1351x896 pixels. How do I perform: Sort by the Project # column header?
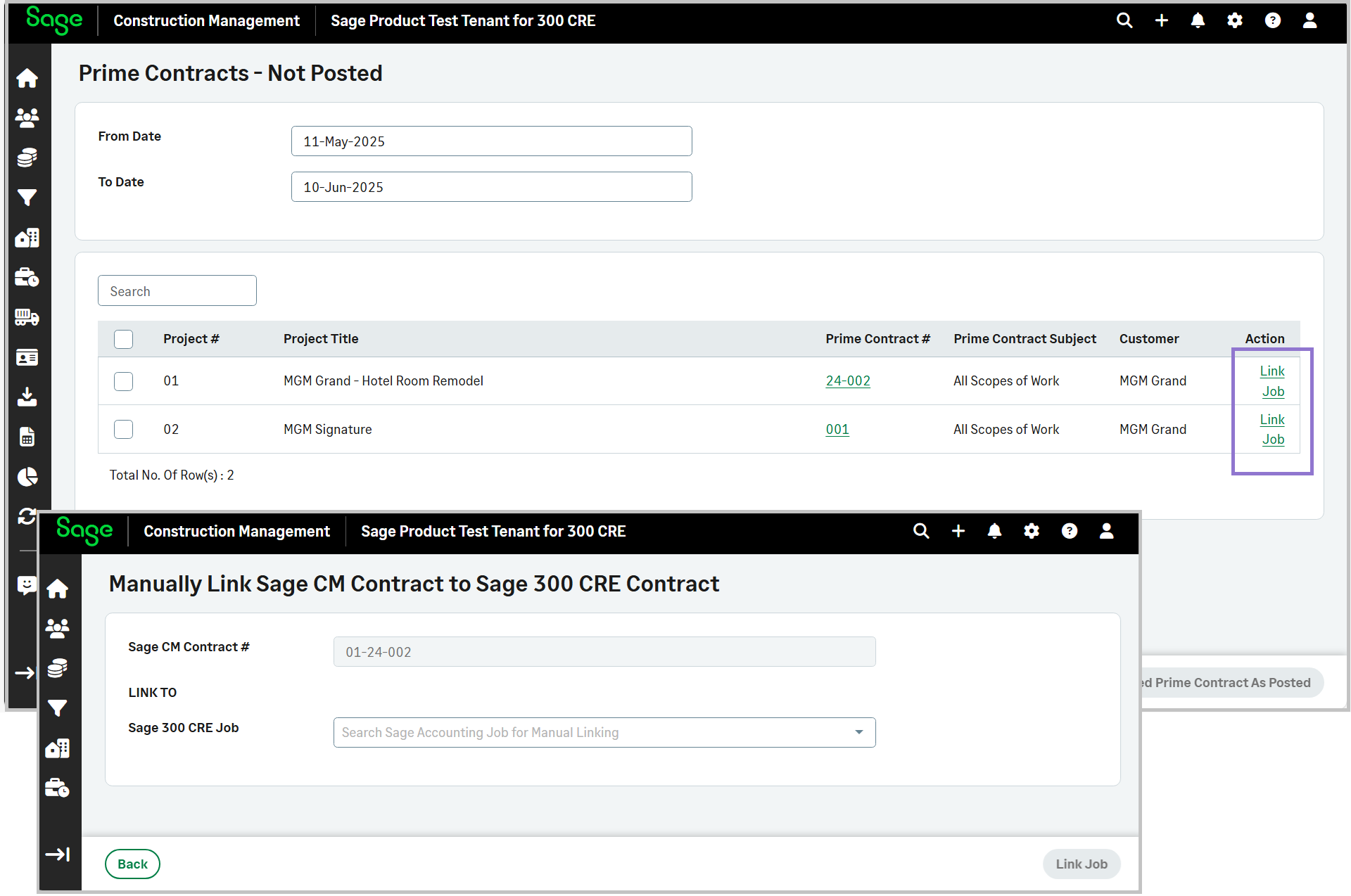[191, 338]
